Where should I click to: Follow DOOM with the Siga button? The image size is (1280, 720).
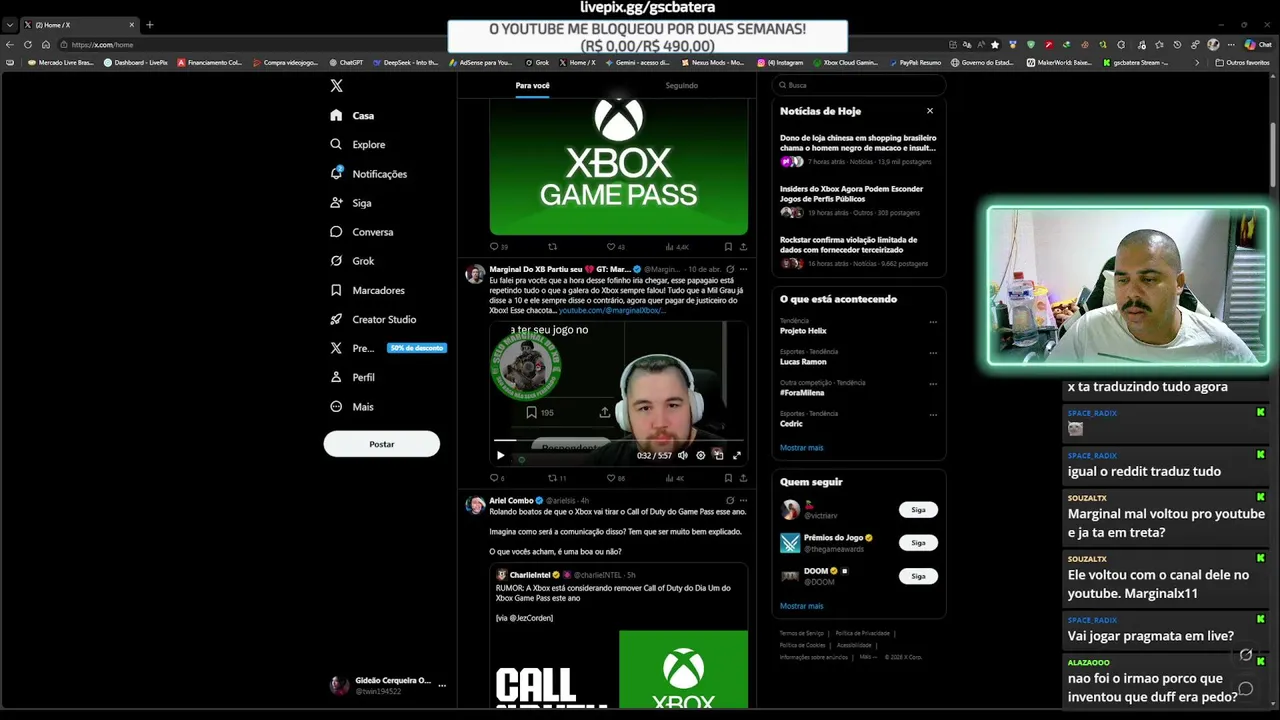[x=918, y=576]
